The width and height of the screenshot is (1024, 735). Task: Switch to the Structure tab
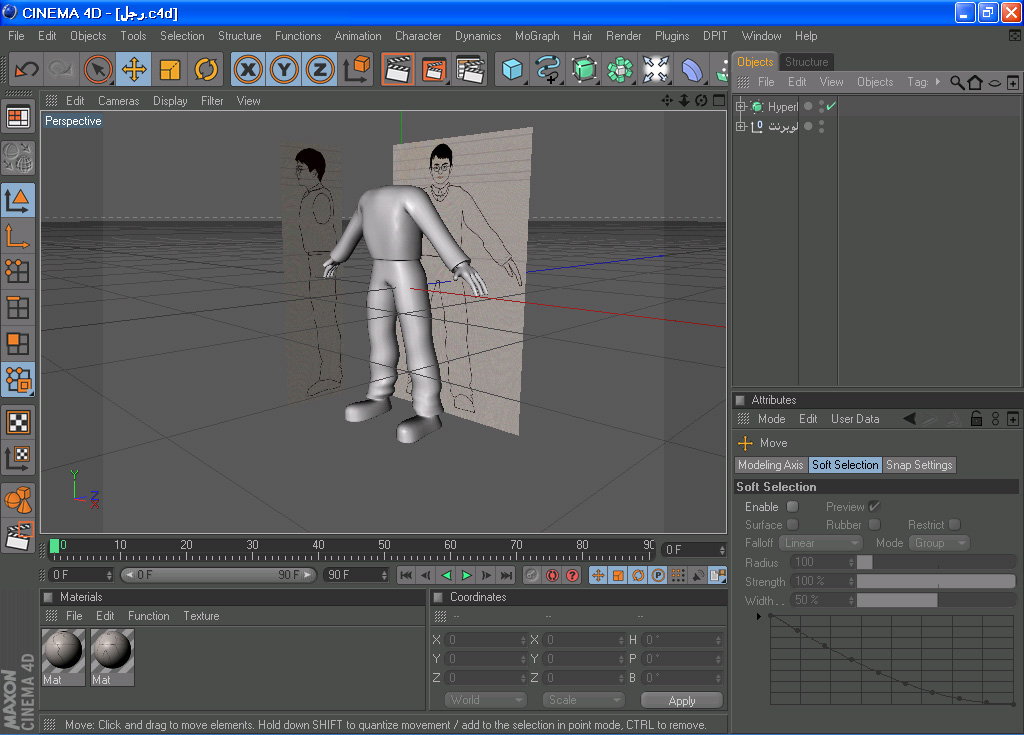point(807,62)
